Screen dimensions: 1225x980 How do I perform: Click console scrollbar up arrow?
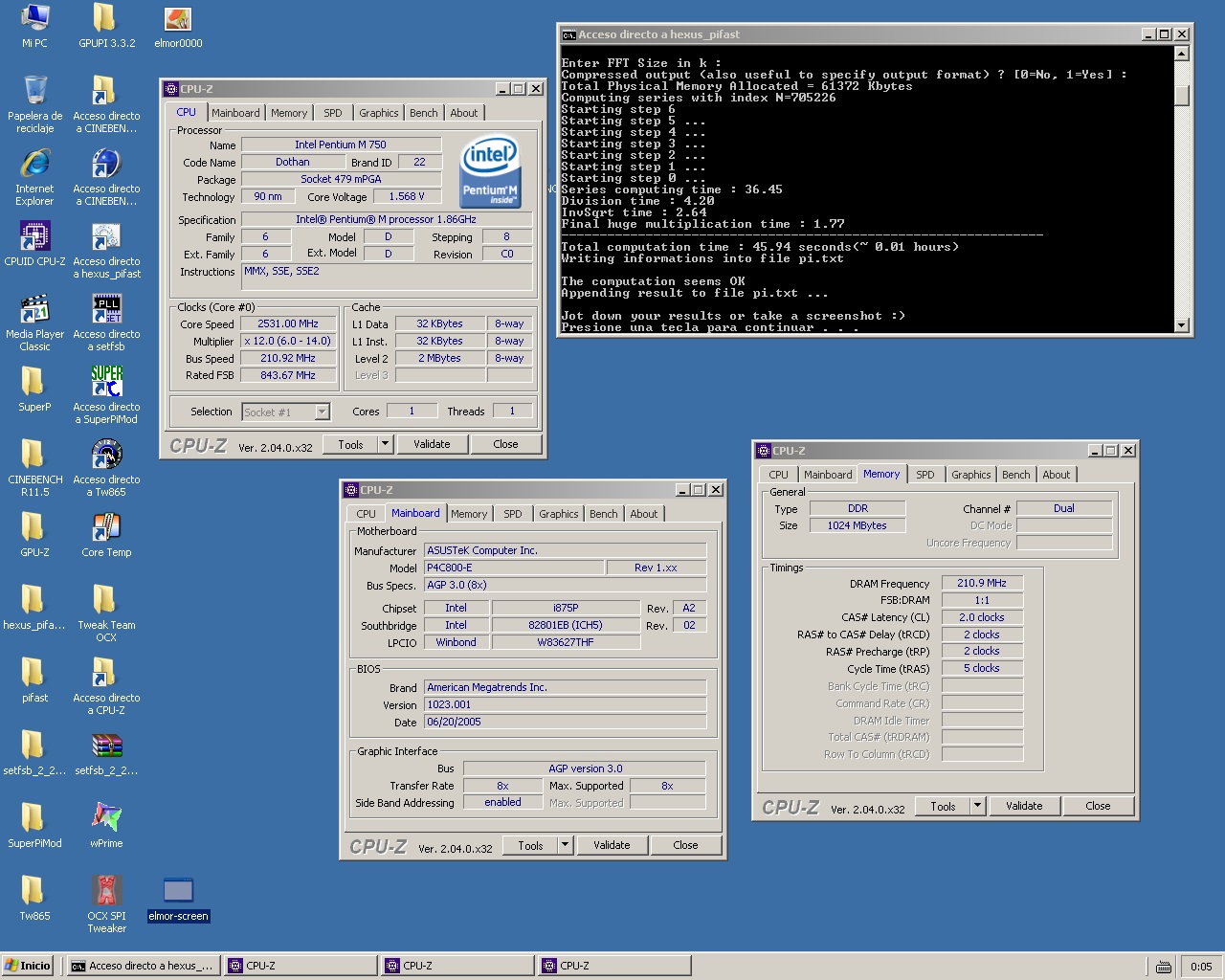pos(1182,54)
